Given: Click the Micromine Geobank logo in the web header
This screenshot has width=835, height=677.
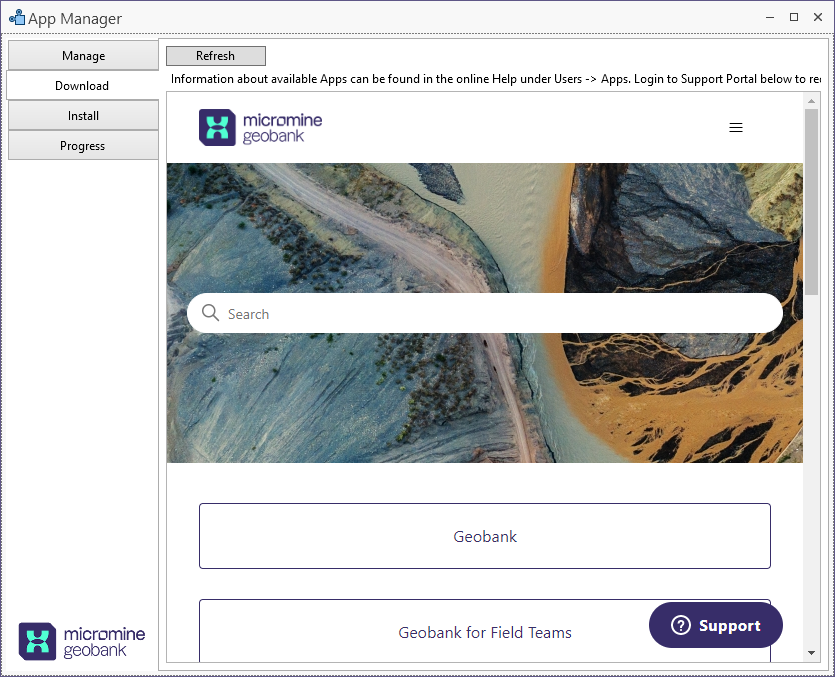Looking at the screenshot, I should click(260, 127).
